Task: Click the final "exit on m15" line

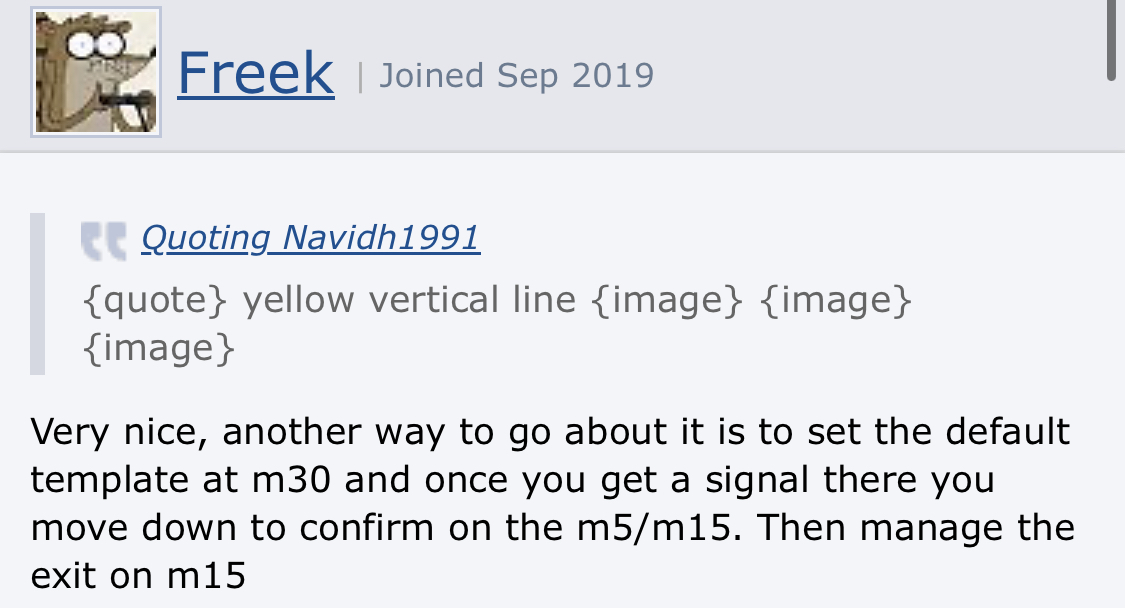Action: [x=138, y=576]
